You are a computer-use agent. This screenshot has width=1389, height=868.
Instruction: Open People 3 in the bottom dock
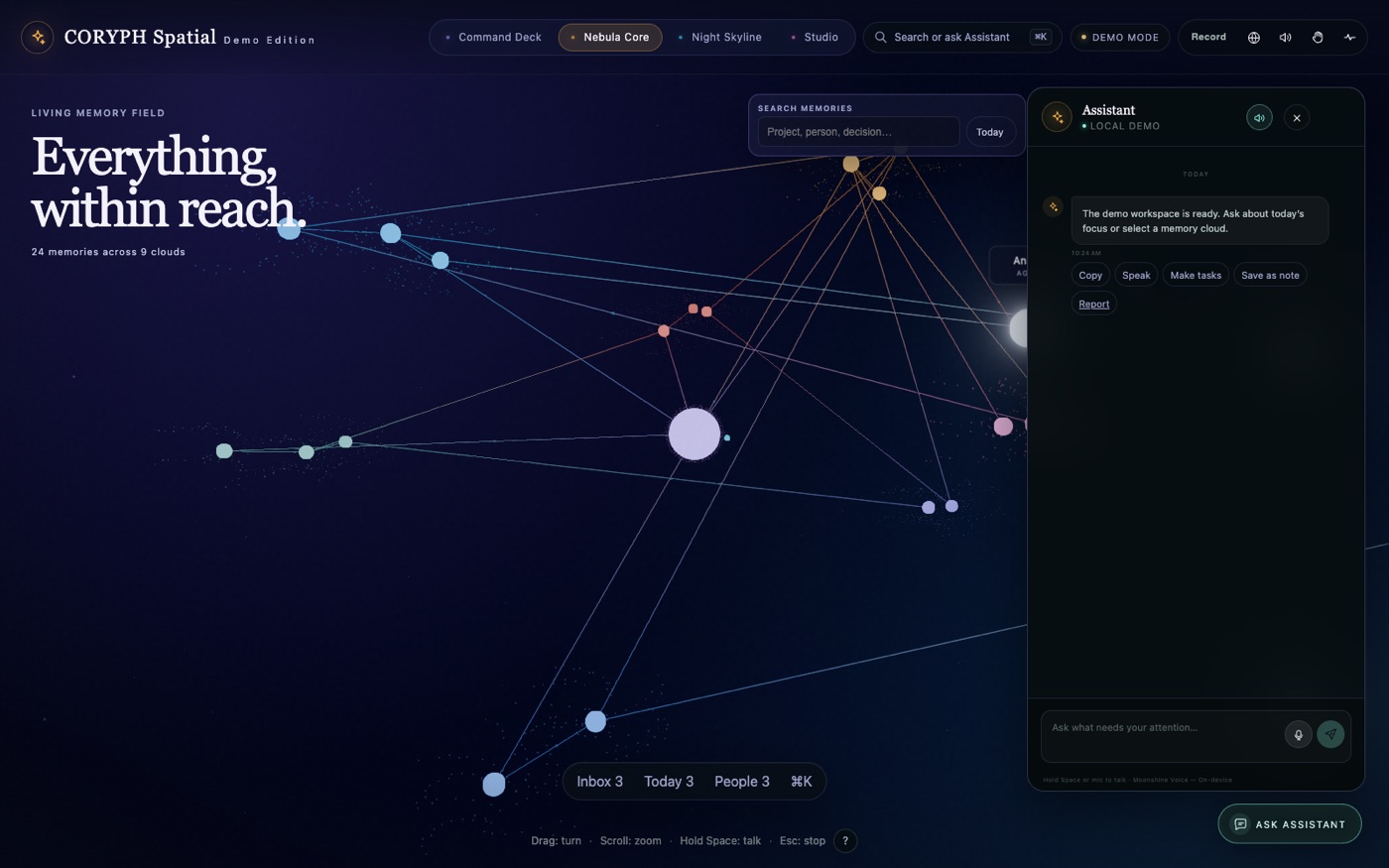(x=742, y=782)
